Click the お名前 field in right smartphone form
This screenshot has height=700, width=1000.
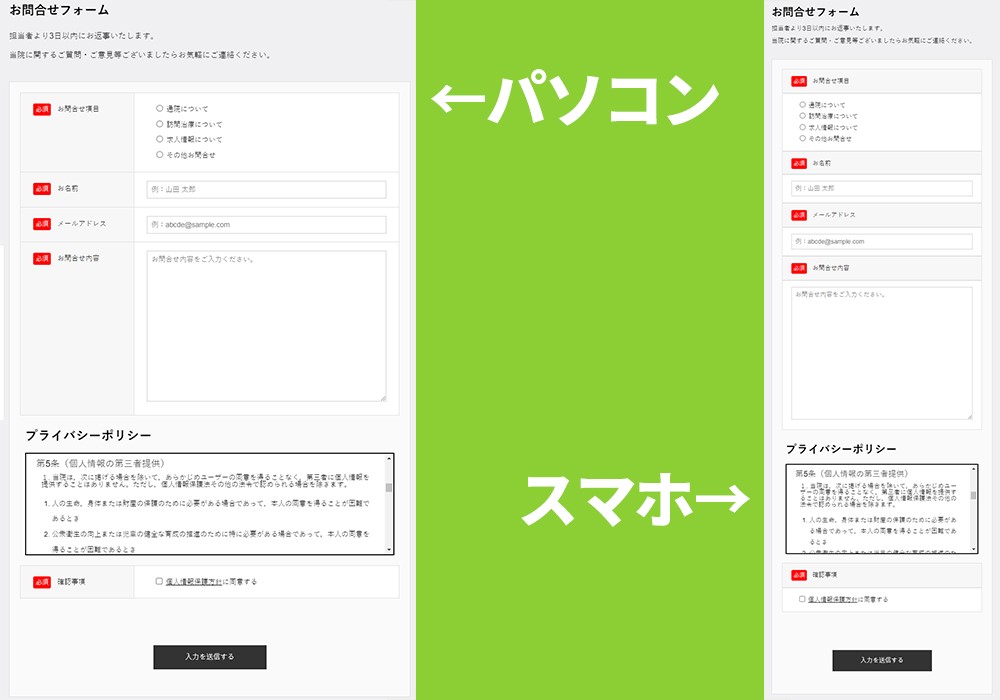pyautogui.click(x=881, y=188)
